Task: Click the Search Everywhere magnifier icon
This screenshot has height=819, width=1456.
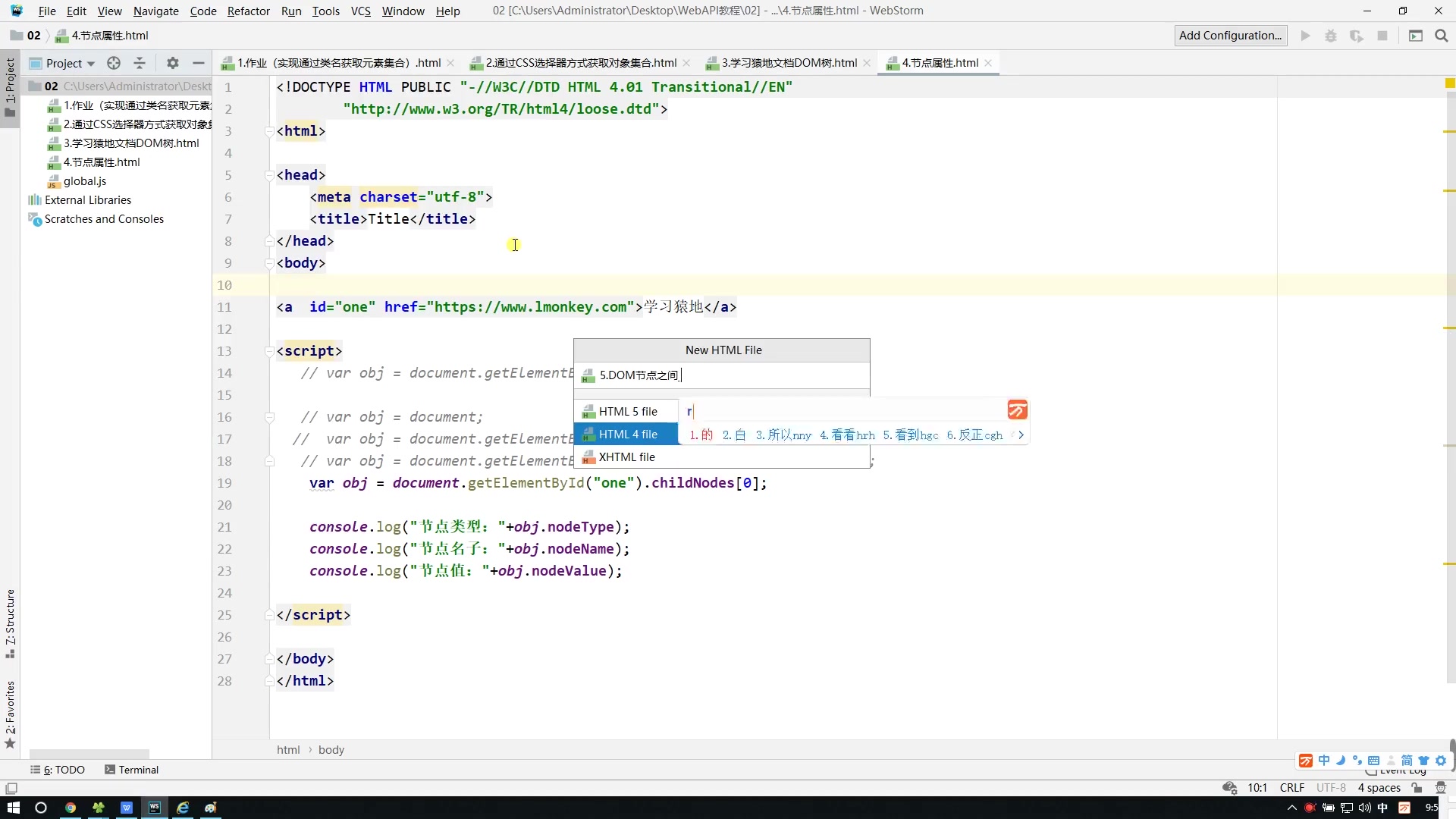Action: (1442, 36)
